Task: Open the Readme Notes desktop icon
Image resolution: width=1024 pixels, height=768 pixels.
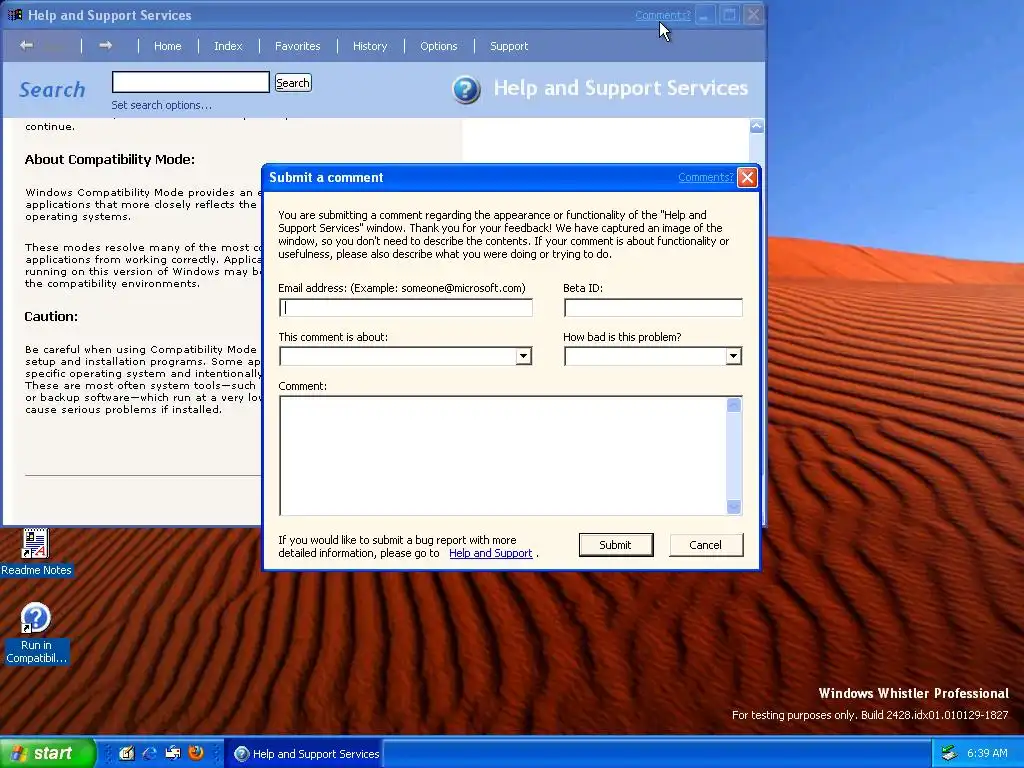Action: (x=36, y=552)
